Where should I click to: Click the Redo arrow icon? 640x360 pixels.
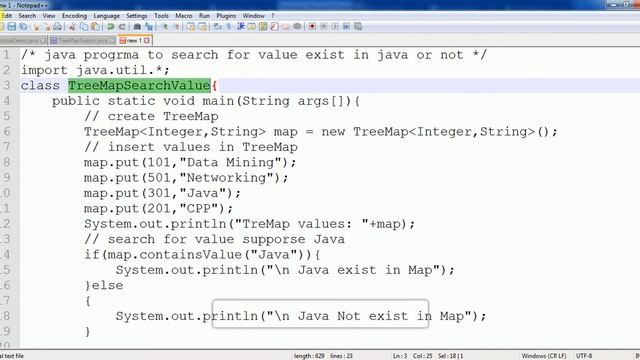[122, 27]
